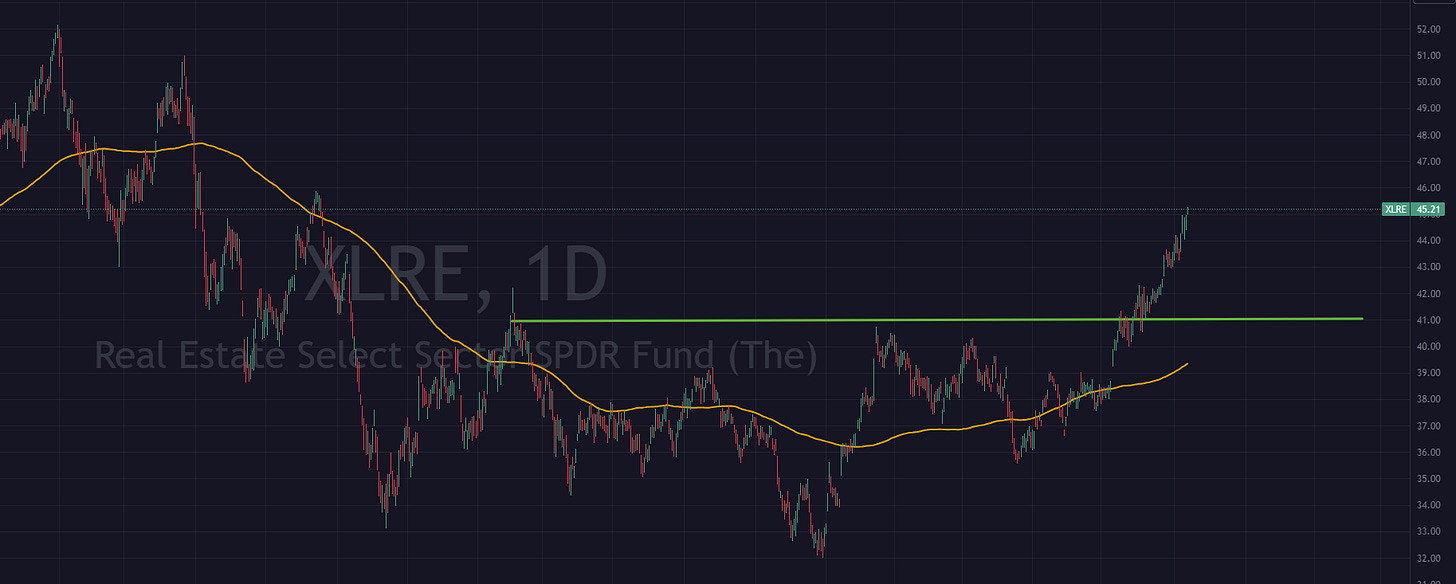The height and width of the screenshot is (584, 1456).
Task: Click the 43.00 price axis label
Action: 1428,267
